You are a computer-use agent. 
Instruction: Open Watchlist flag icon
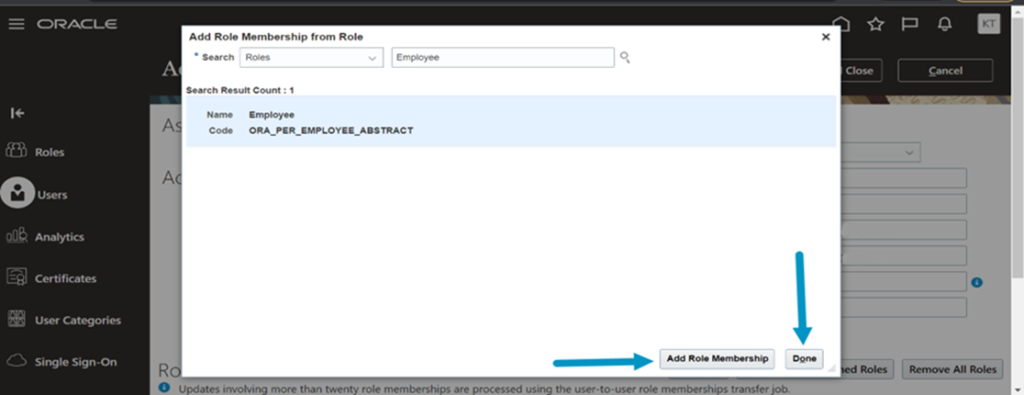[x=909, y=24]
